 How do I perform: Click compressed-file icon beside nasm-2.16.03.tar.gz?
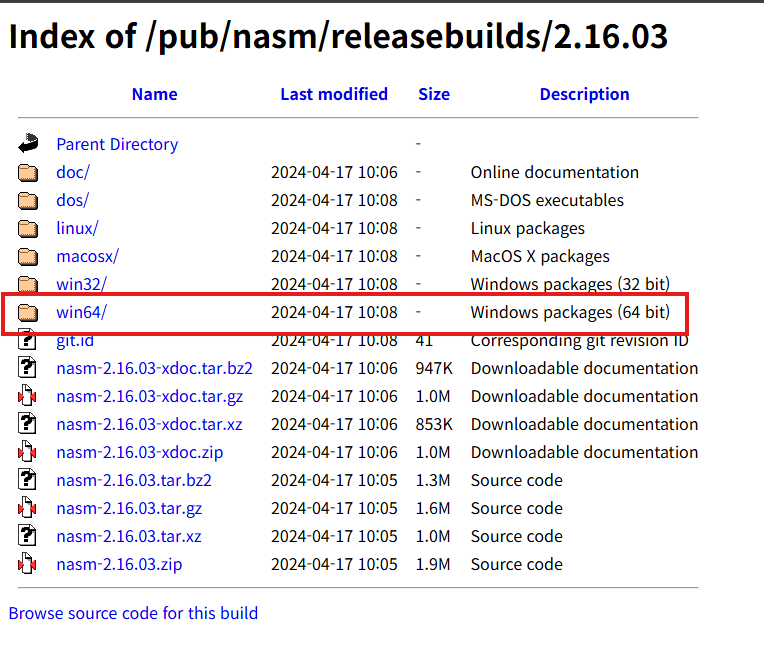tap(27, 508)
